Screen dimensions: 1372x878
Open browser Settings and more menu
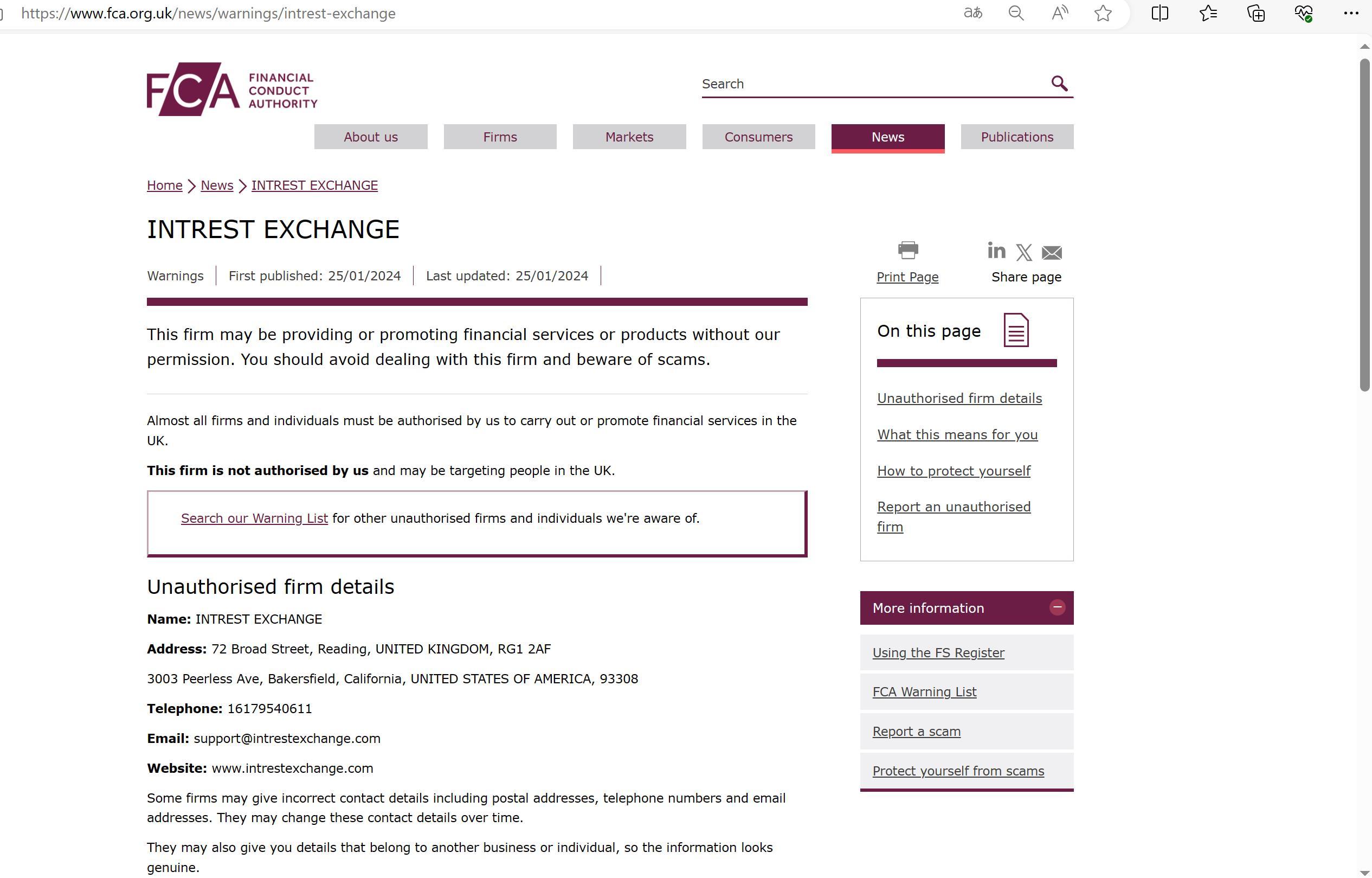coord(1351,13)
